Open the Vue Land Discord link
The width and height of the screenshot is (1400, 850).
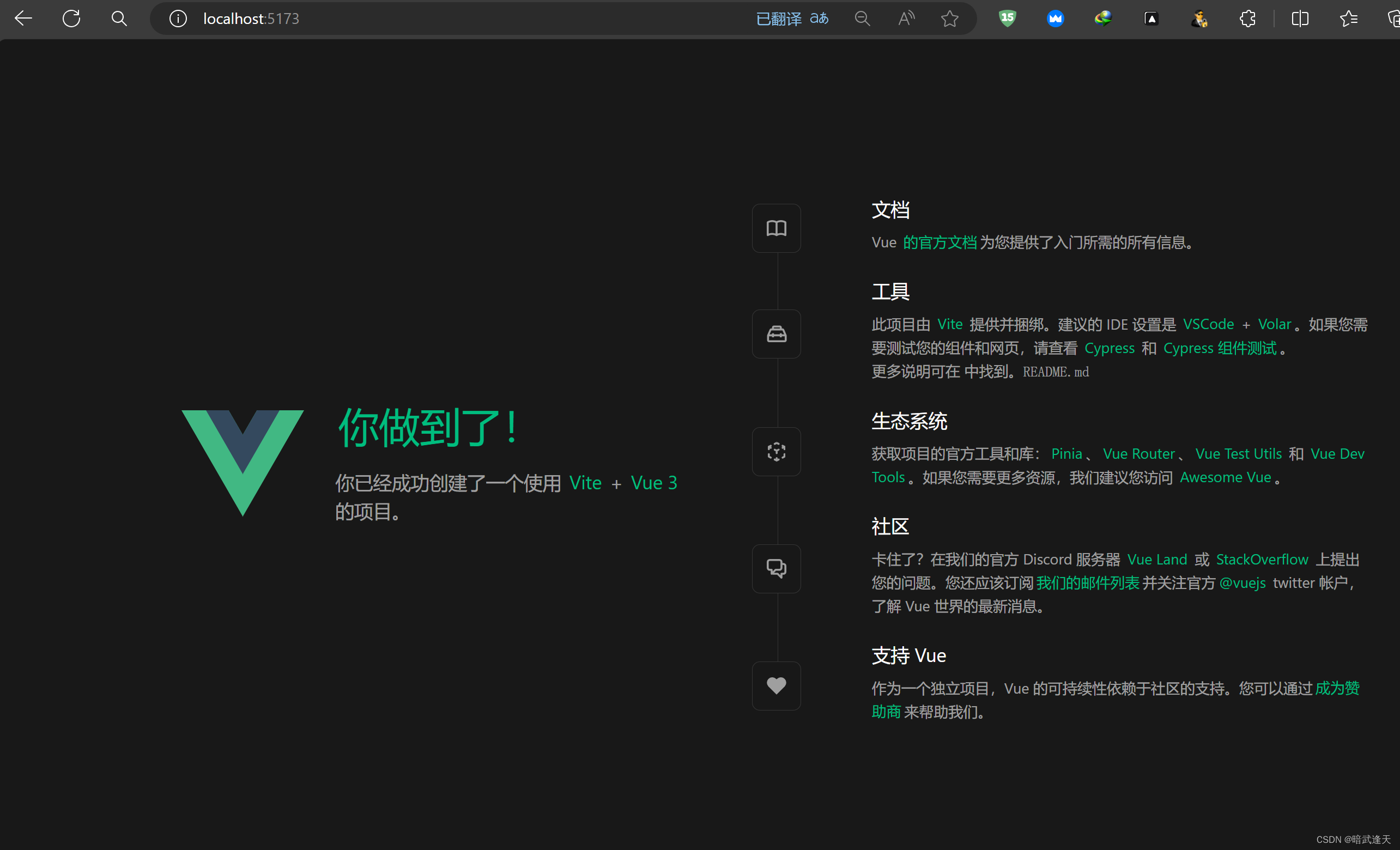pyautogui.click(x=1157, y=560)
